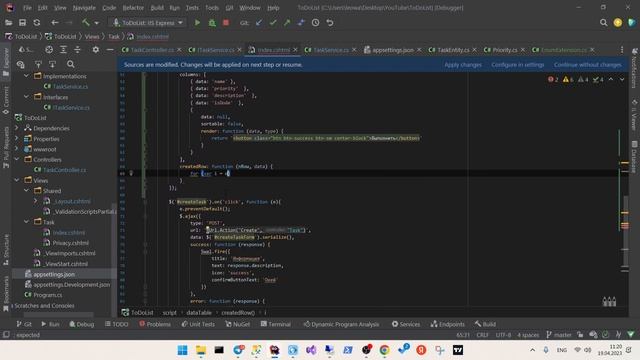Open Chrome from the Windows taskbar

[x=384, y=350]
